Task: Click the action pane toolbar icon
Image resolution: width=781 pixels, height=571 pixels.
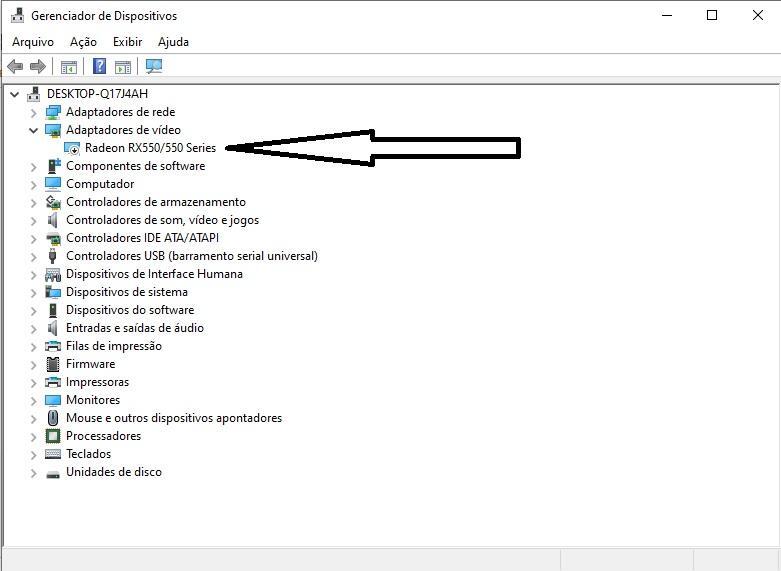Action: pyautogui.click(x=123, y=66)
